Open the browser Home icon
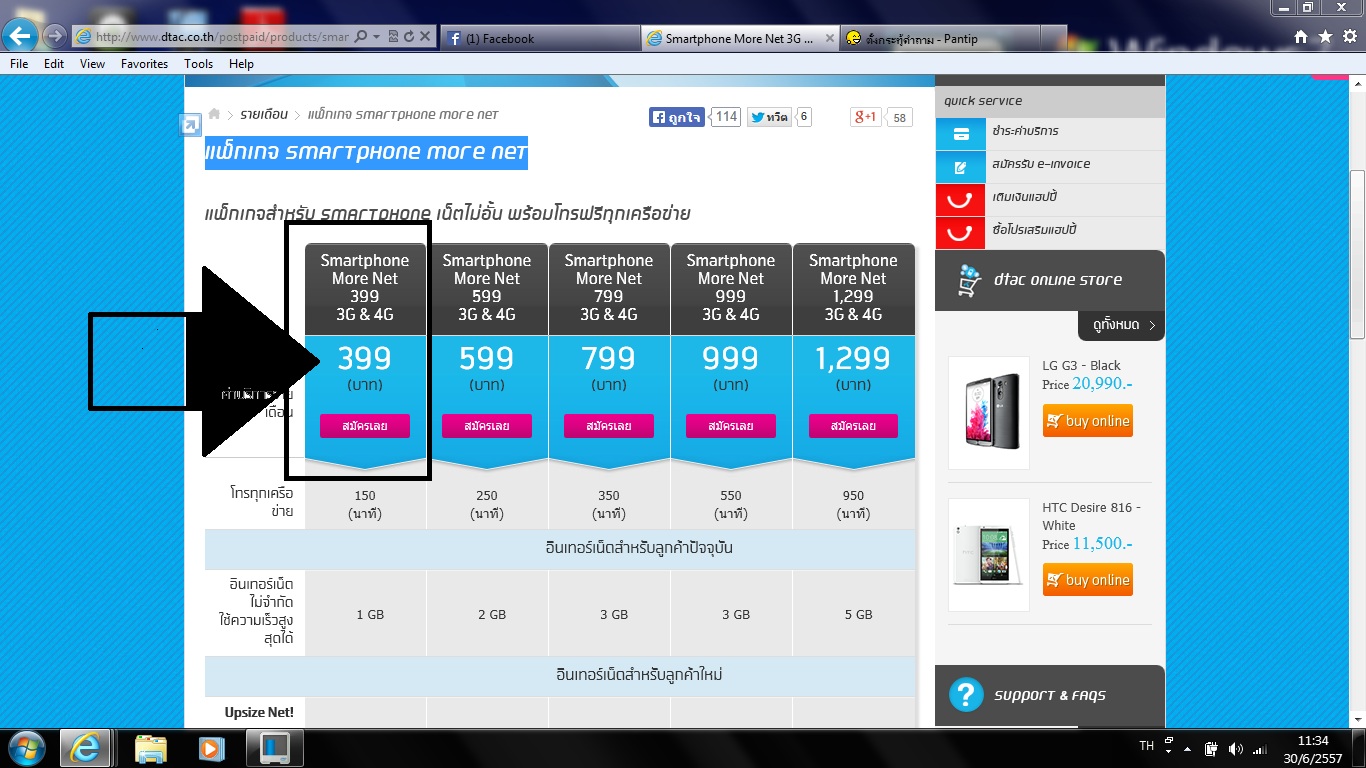The height and width of the screenshot is (768, 1366). click(1301, 37)
